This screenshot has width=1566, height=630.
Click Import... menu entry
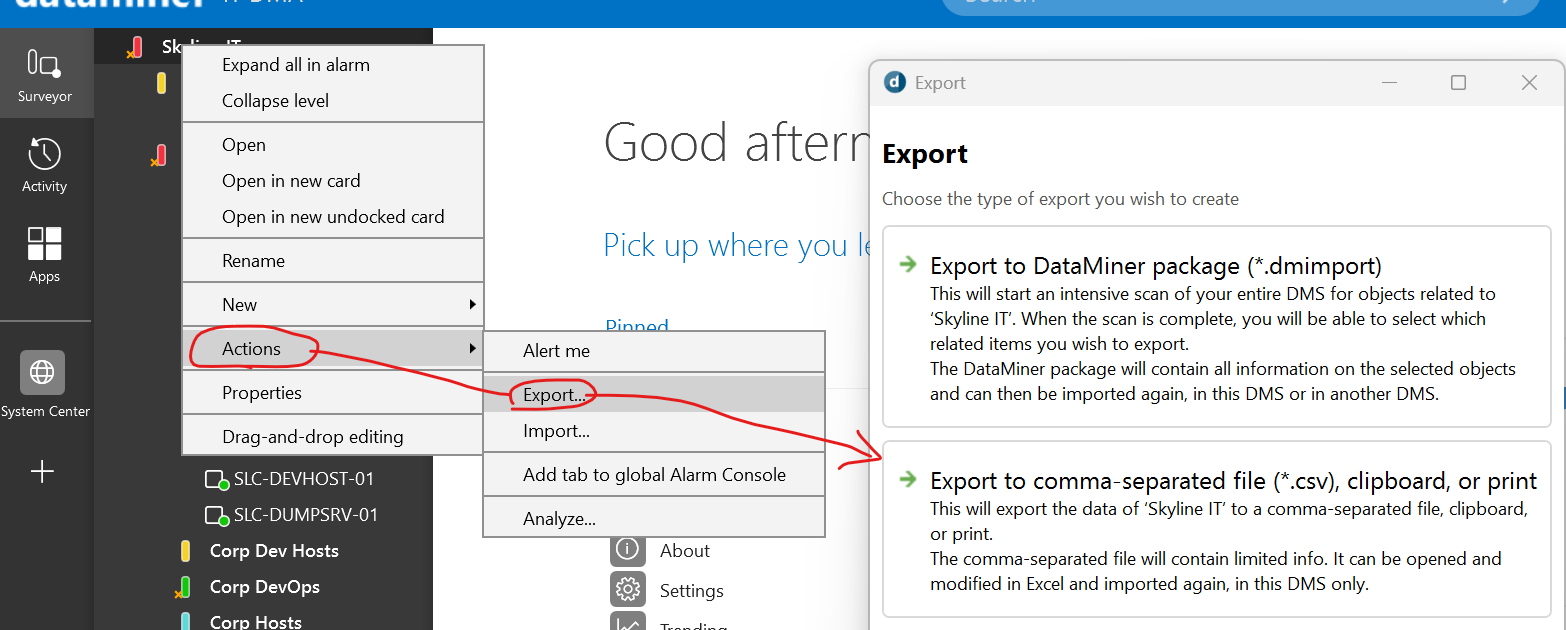[556, 431]
